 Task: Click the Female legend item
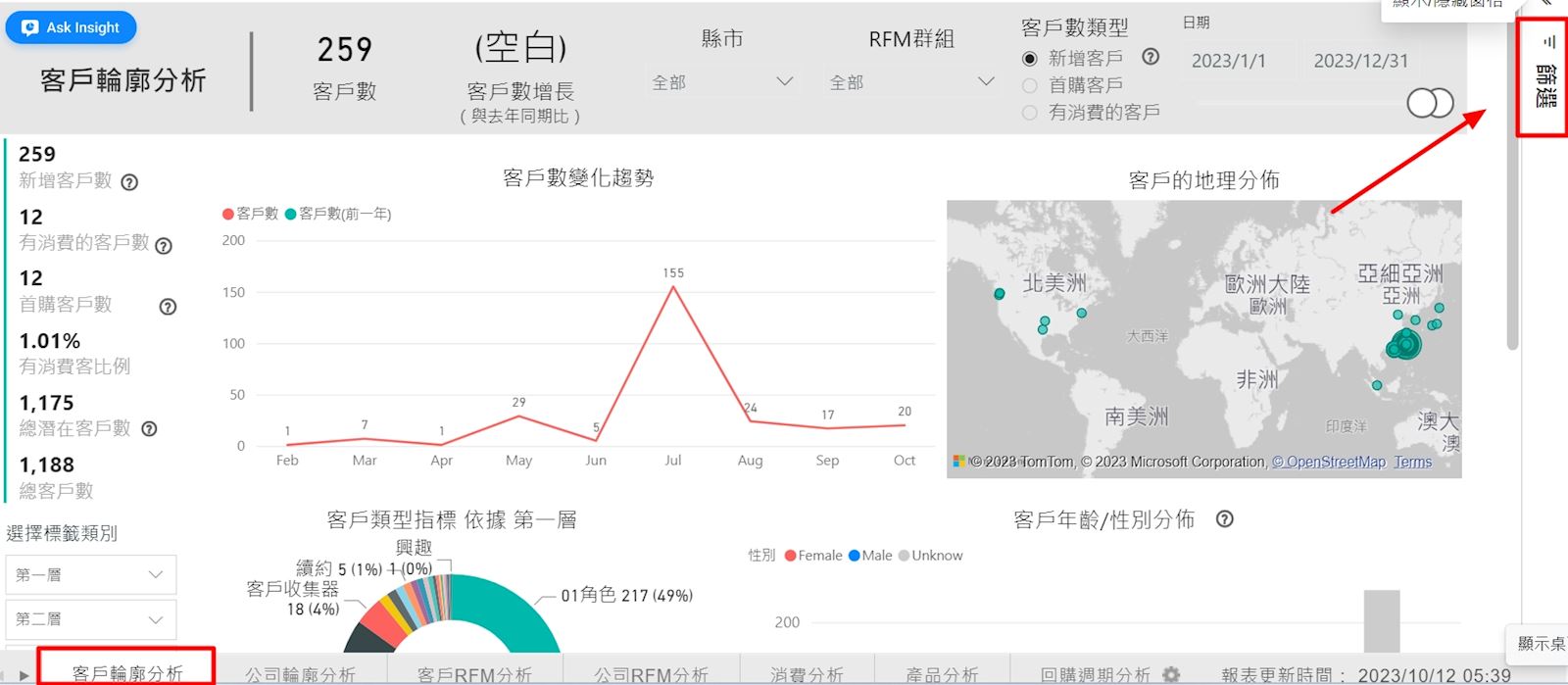pos(813,556)
